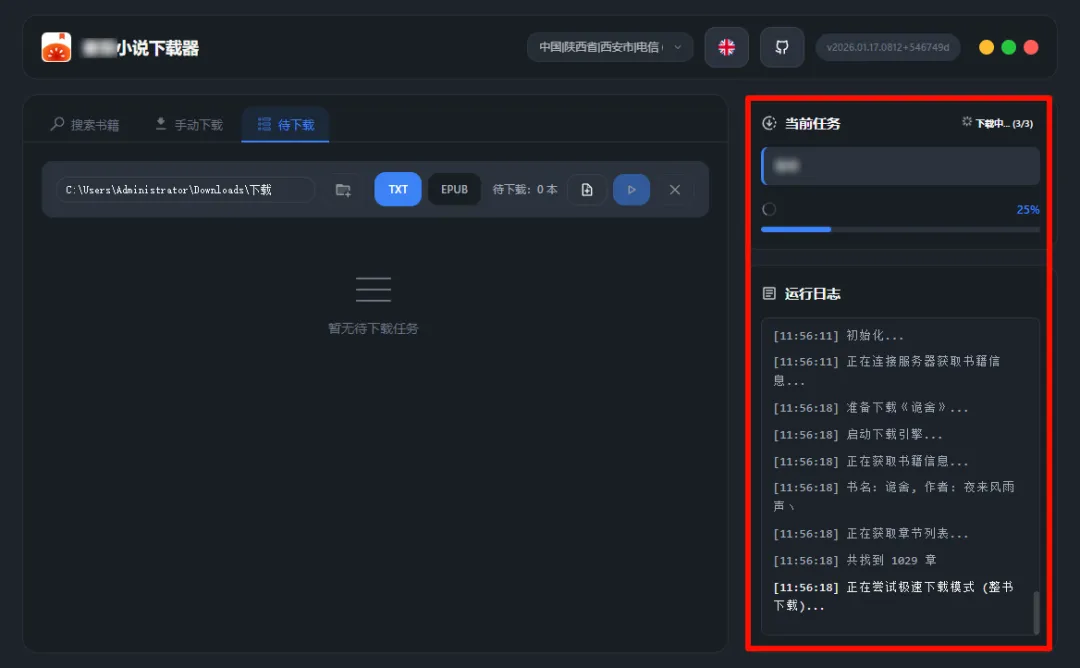Image resolution: width=1080 pixels, height=668 pixels.
Task: Click the 25% progress value
Action: tap(1028, 209)
